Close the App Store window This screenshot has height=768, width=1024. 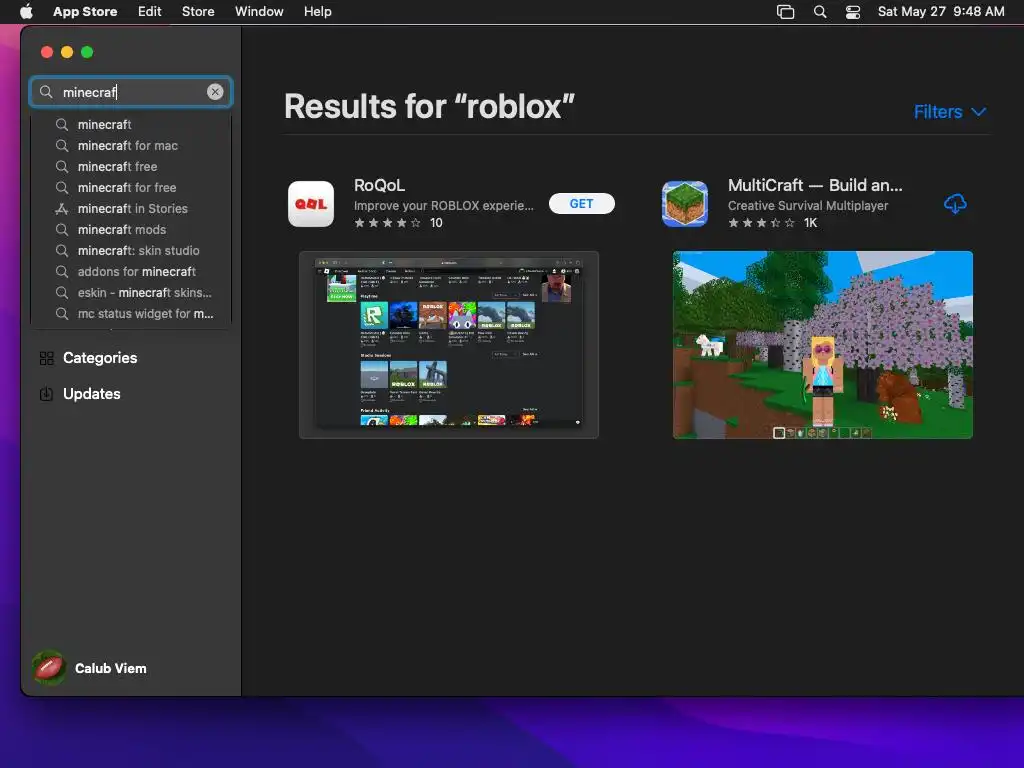[46, 52]
